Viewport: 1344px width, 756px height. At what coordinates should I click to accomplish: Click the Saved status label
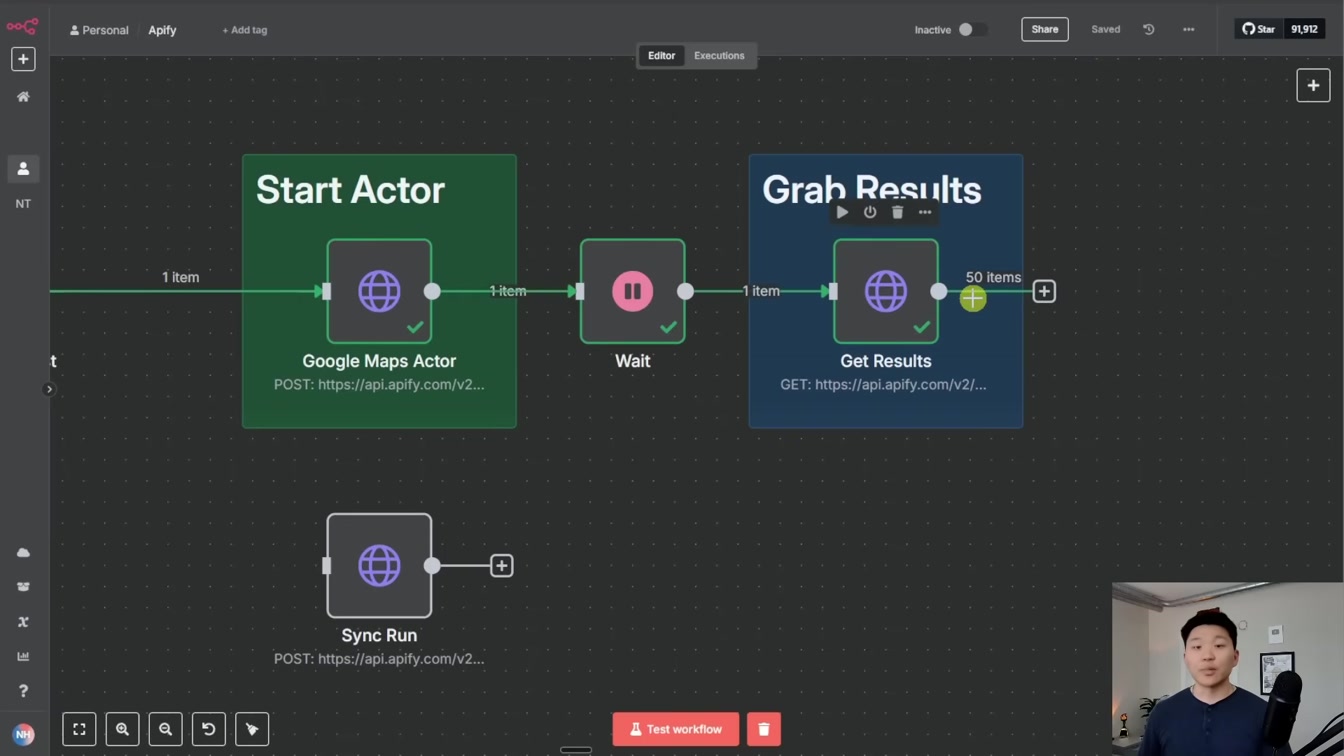point(1105,30)
